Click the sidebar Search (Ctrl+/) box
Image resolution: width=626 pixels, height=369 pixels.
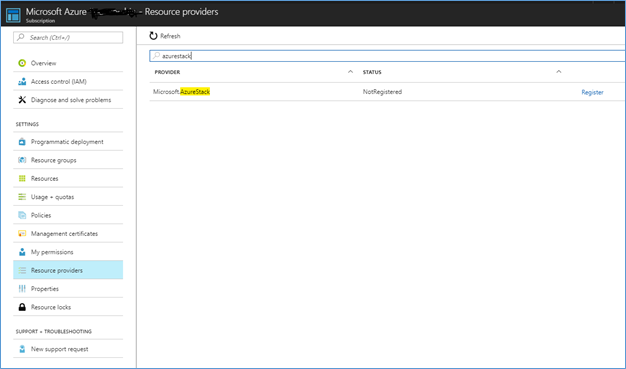68,38
